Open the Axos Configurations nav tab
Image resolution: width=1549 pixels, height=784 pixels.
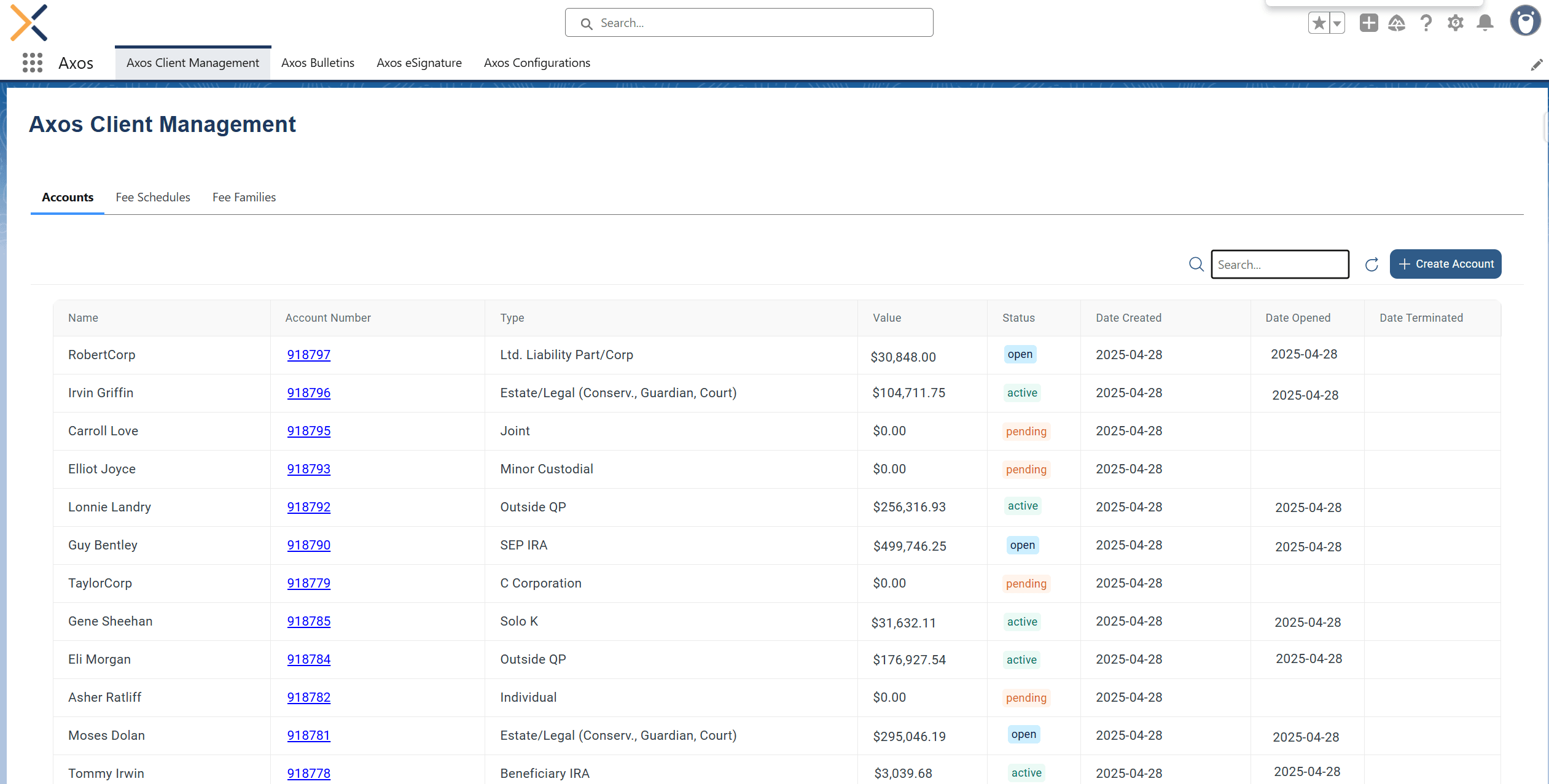537,63
